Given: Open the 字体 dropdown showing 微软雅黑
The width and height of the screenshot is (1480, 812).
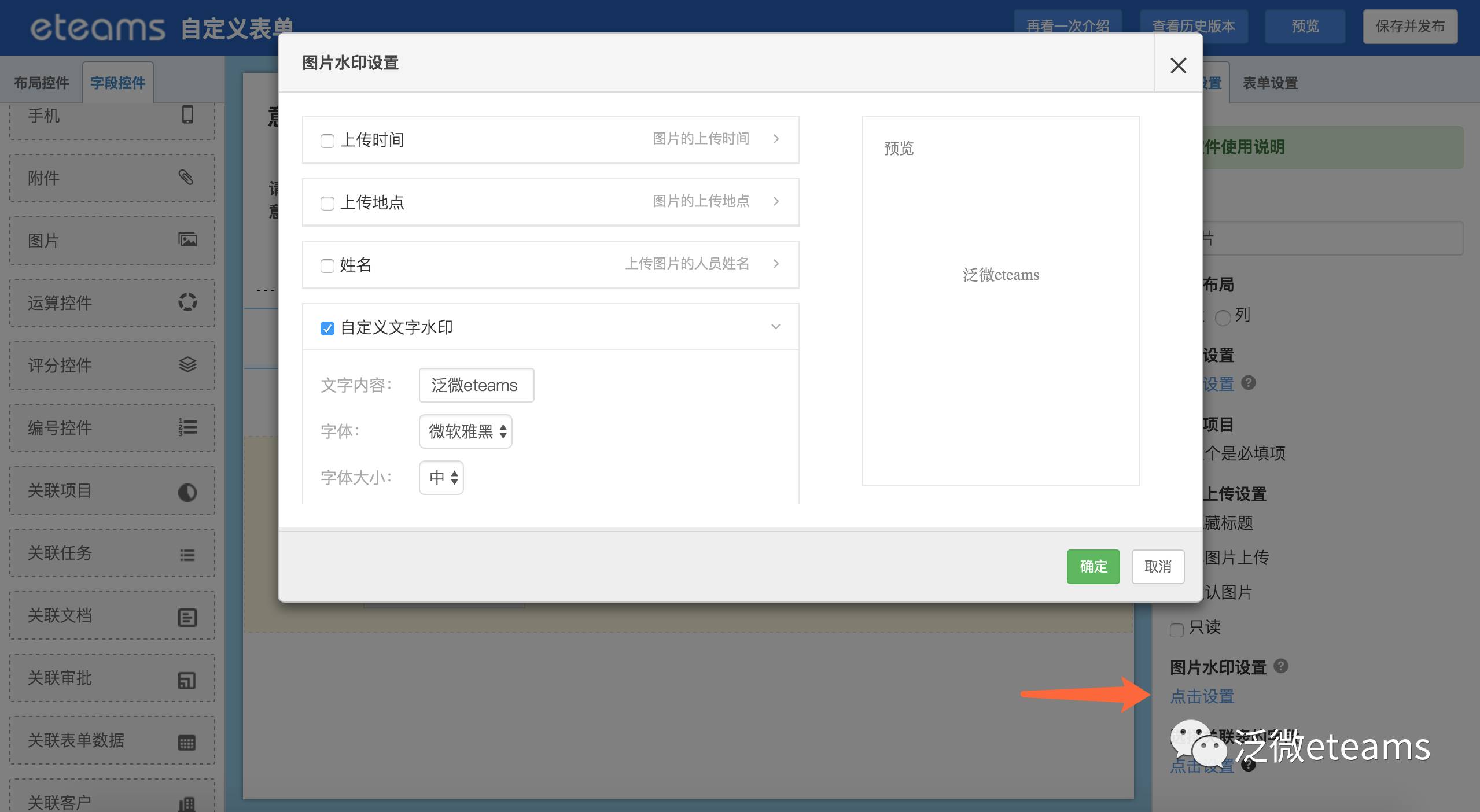Looking at the screenshot, I should (x=466, y=431).
